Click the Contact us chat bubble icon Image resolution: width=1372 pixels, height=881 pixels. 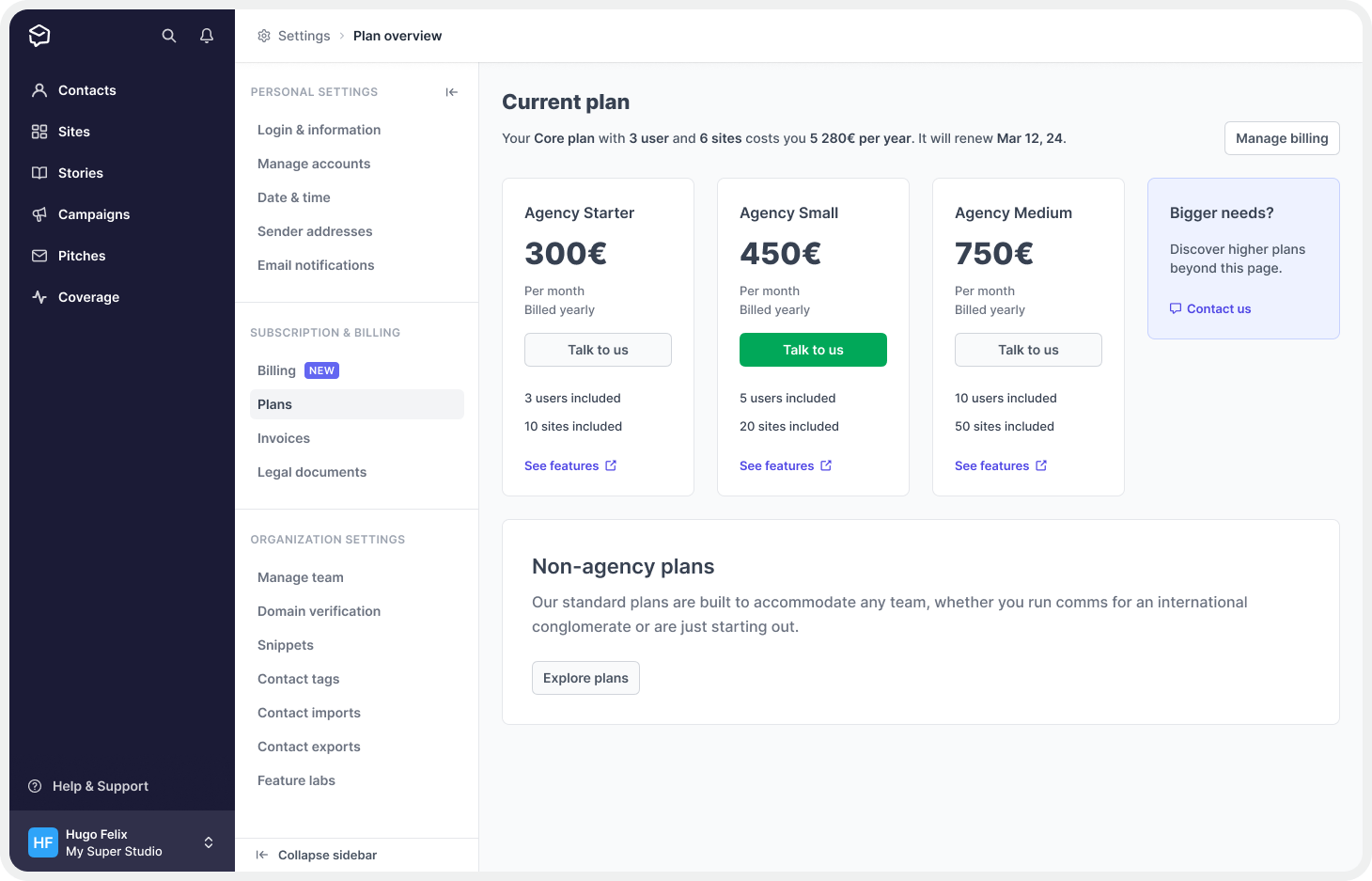1176,308
